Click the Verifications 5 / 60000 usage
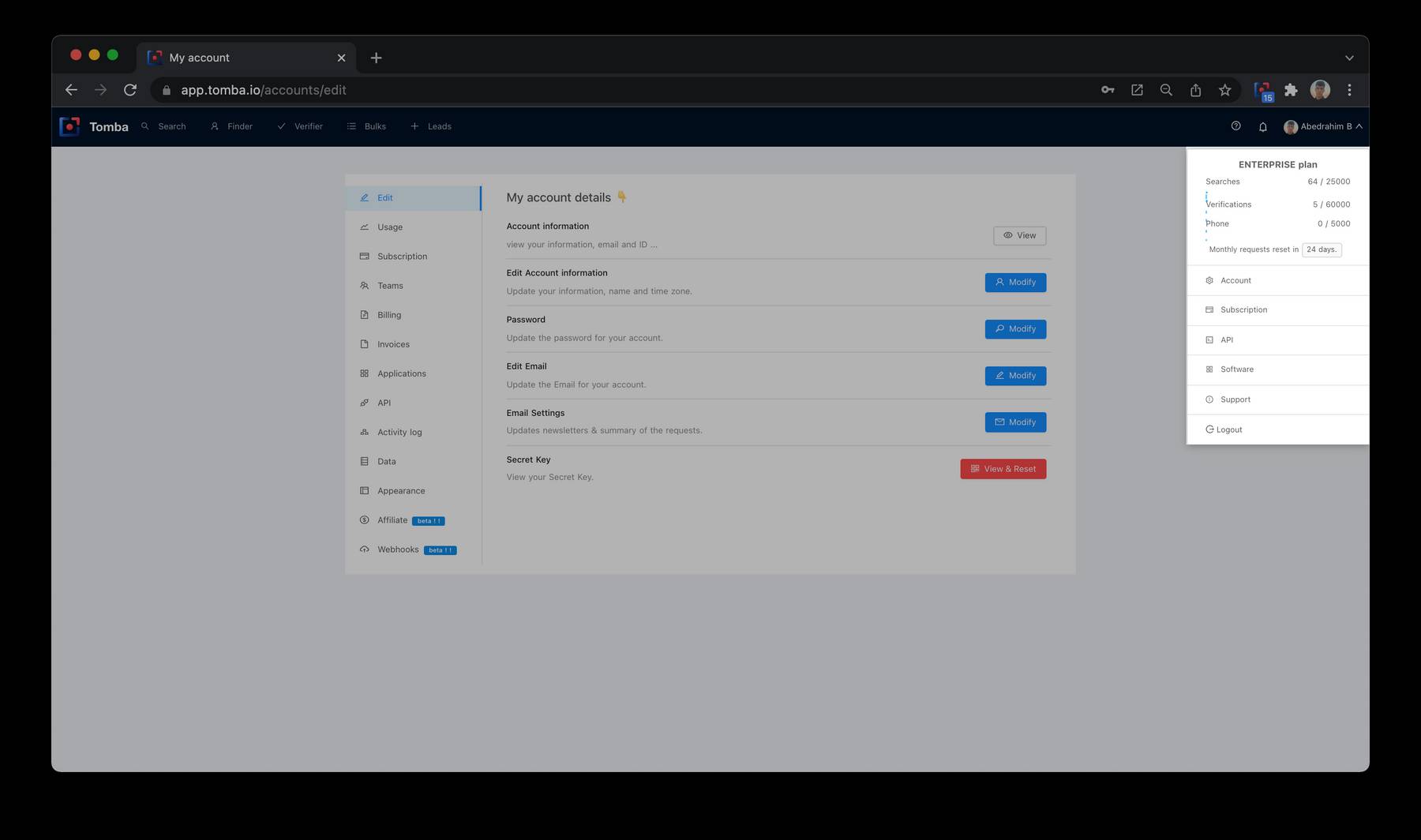This screenshot has width=1421, height=840. (1277, 204)
